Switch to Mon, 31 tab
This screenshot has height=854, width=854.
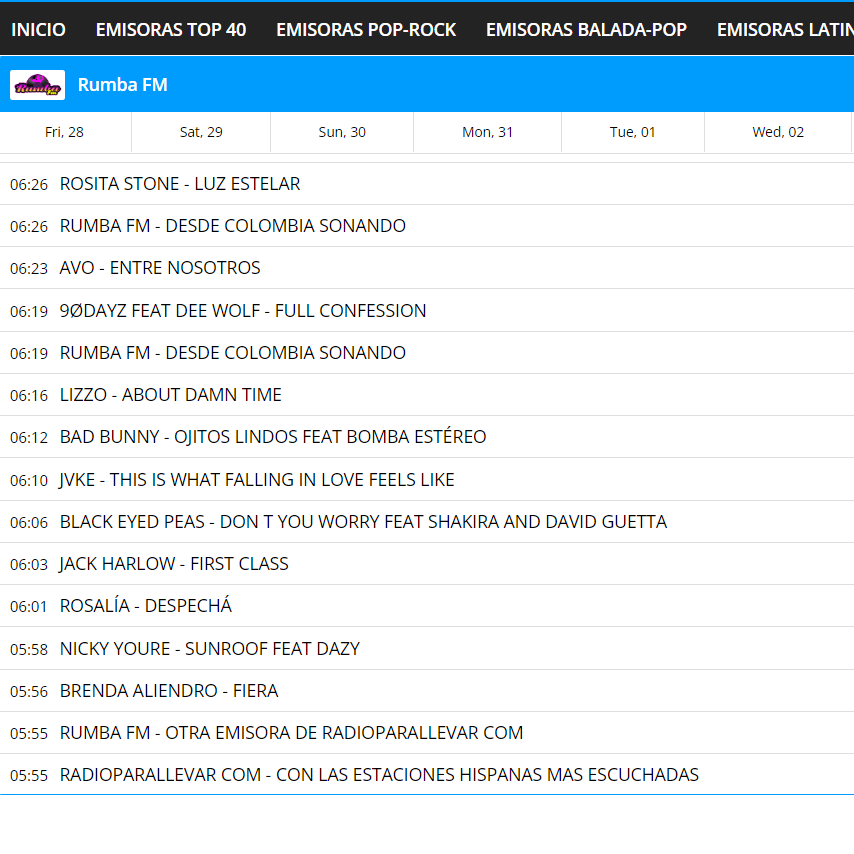coord(487,132)
